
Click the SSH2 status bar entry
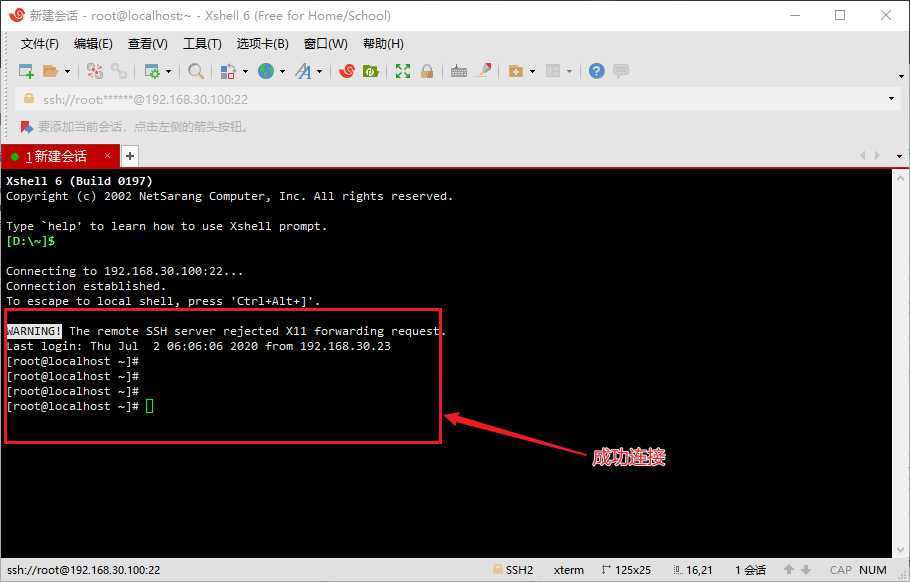[513, 570]
